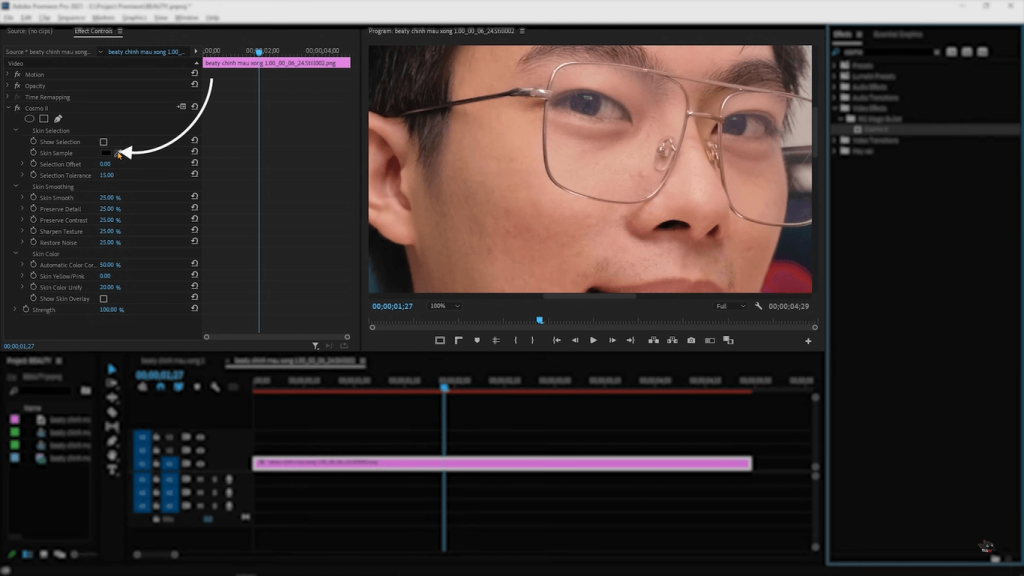Click the Skin Smoothing section heading
1024x576 pixels.
(54, 187)
